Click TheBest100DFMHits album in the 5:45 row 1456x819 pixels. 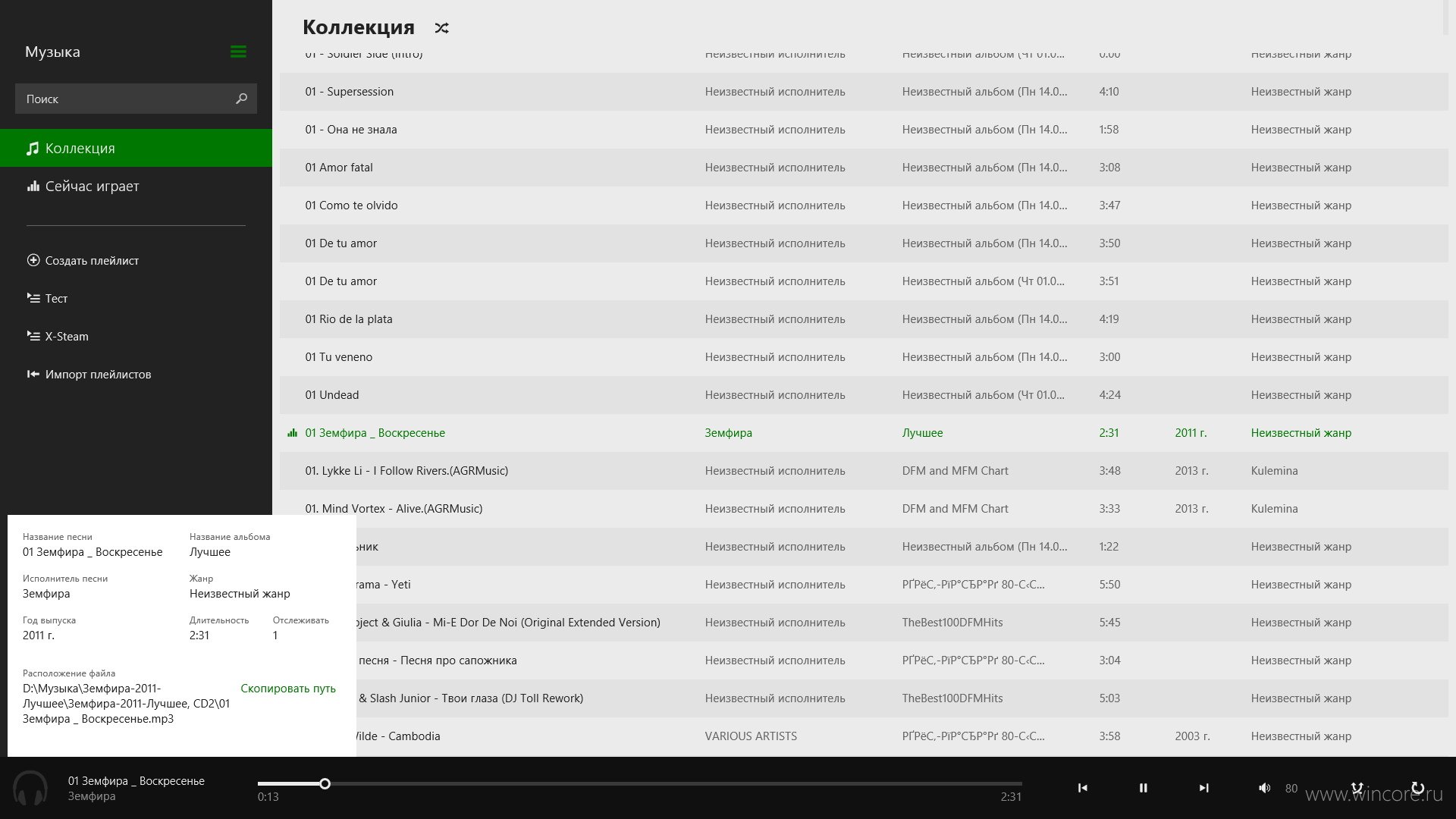point(952,623)
